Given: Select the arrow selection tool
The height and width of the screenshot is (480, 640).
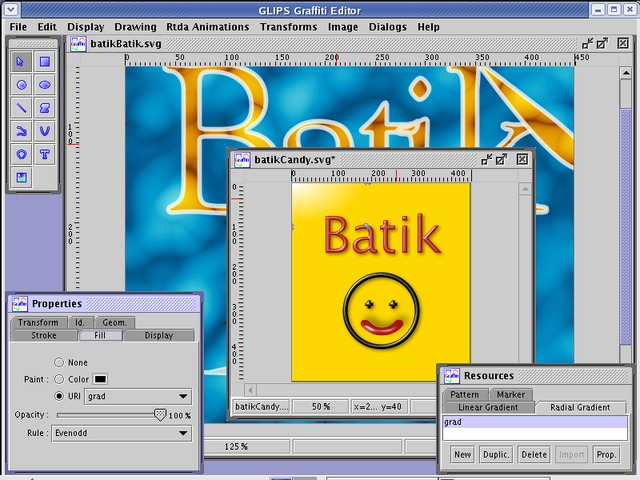Looking at the screenshot, I should click(x=21, y=62).
